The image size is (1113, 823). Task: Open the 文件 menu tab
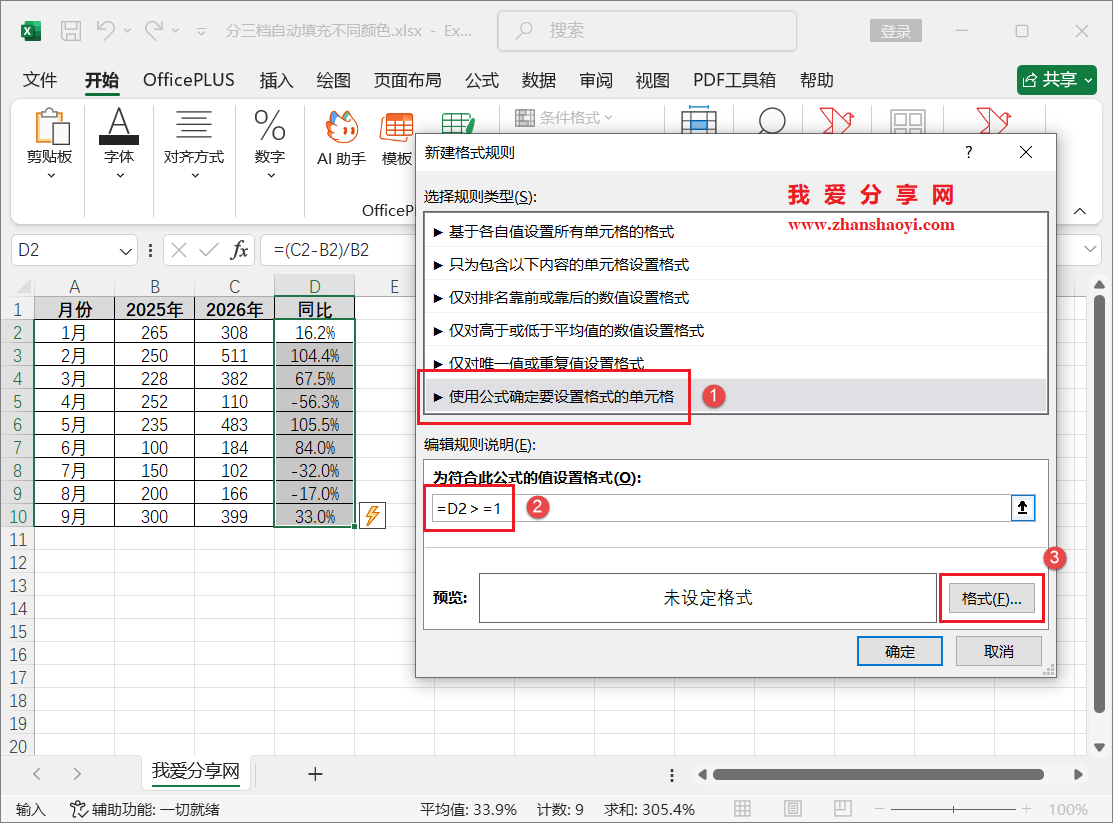(40, 80)
